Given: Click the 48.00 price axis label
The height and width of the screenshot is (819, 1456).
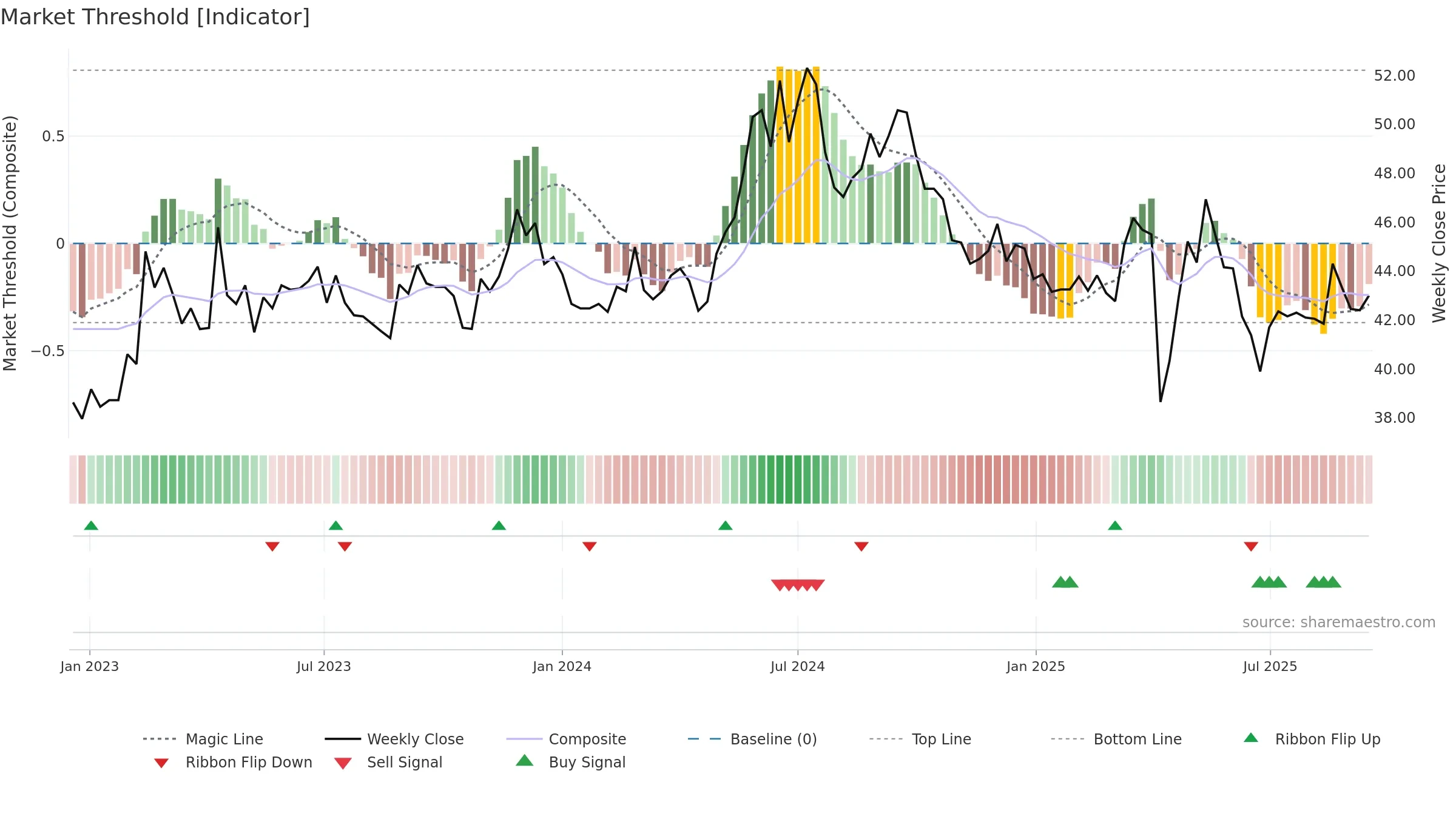Looking at the screenshot, I should [x=1394, y=173].
